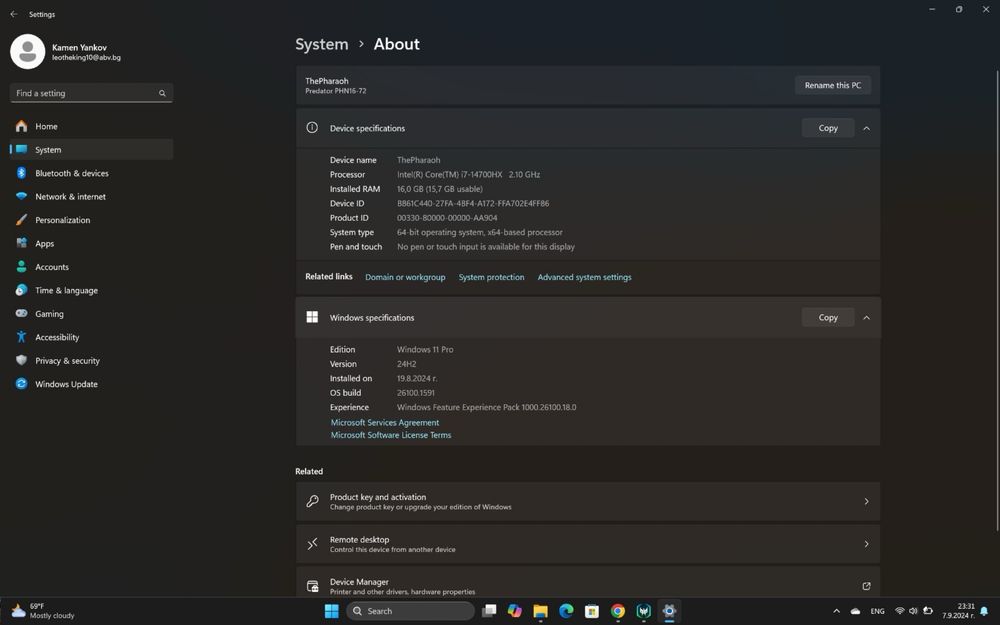Image resolution: width=1000 pixels, height=625 pixels.
Task: Click the Apps icon in sidebar
Action: tap(21, 243)
